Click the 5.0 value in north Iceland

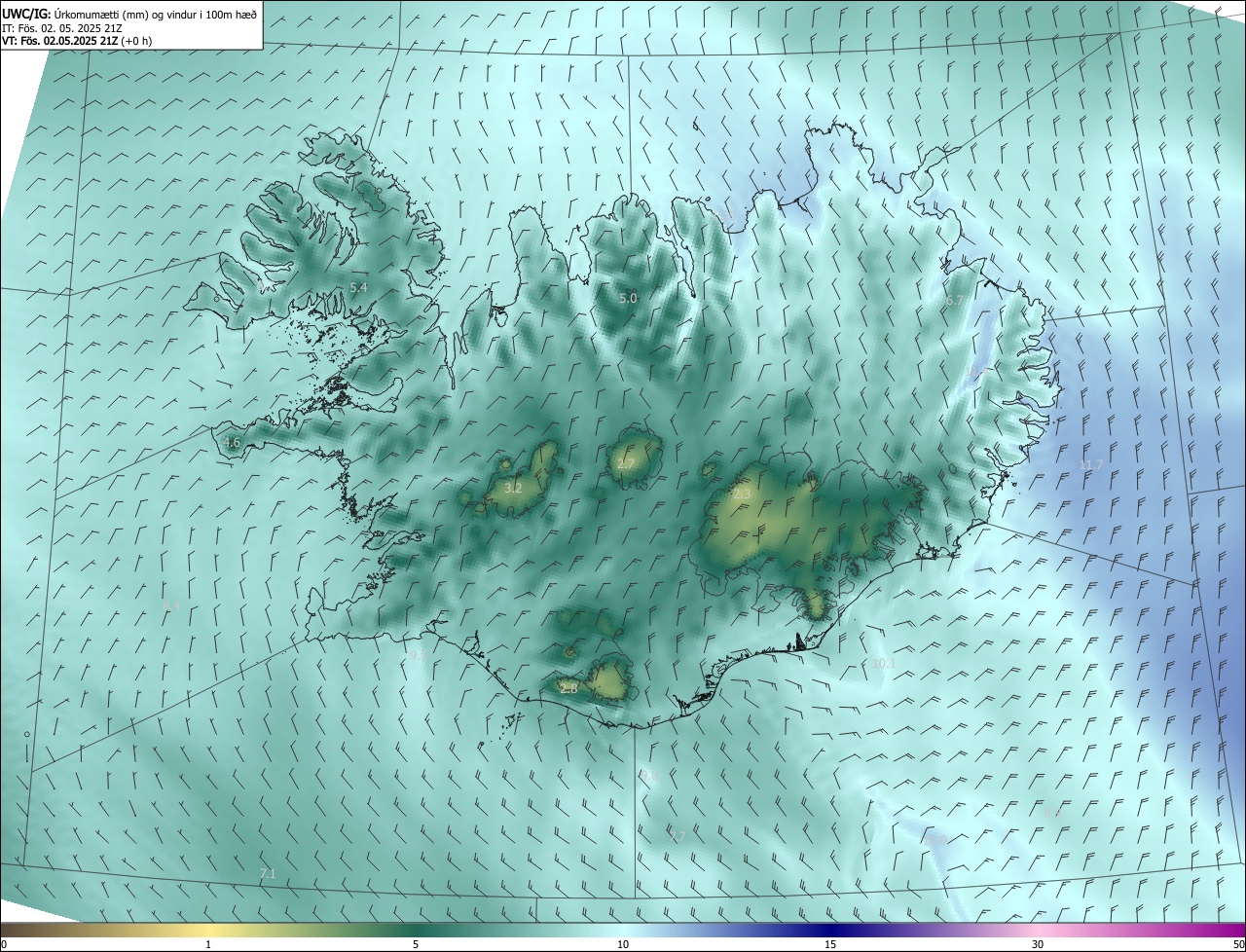628,299
